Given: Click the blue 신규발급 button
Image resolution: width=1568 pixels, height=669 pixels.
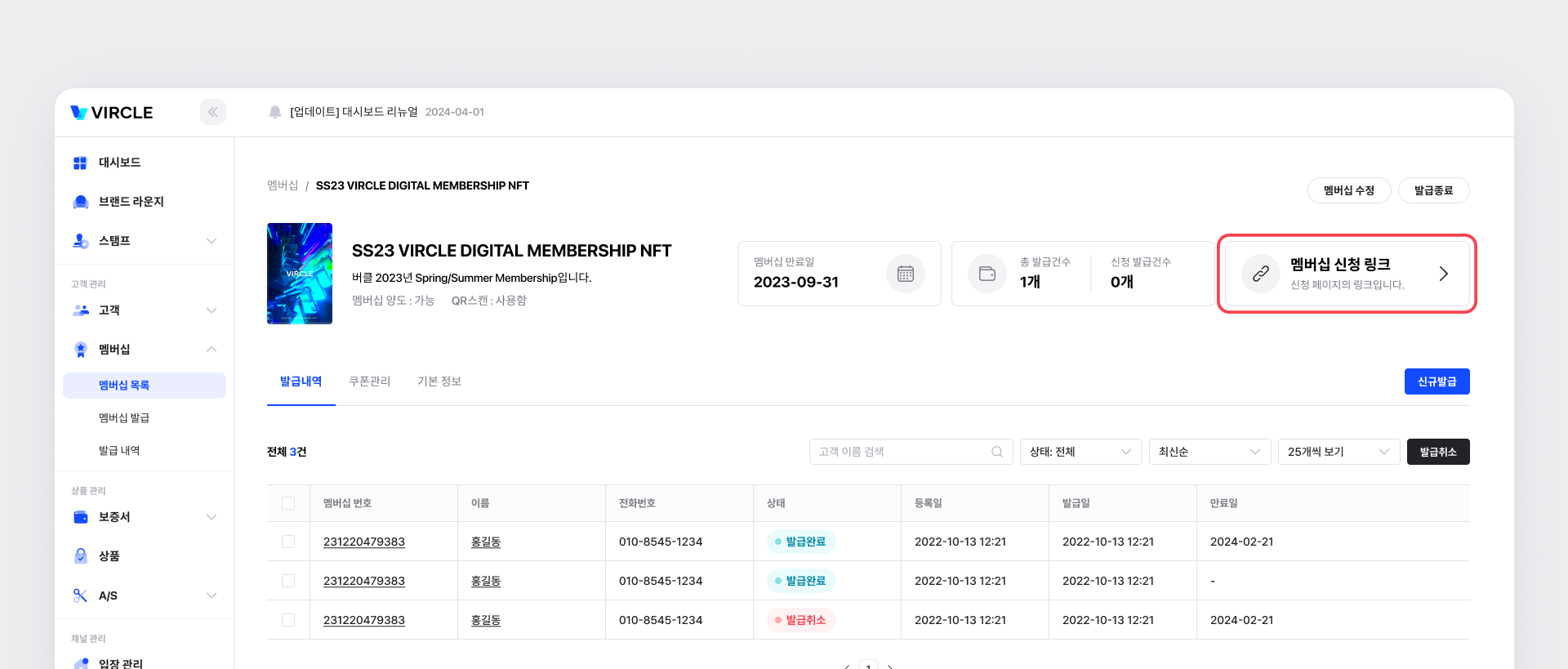Looking at the screenshot, I should [x=1437, y=381].
